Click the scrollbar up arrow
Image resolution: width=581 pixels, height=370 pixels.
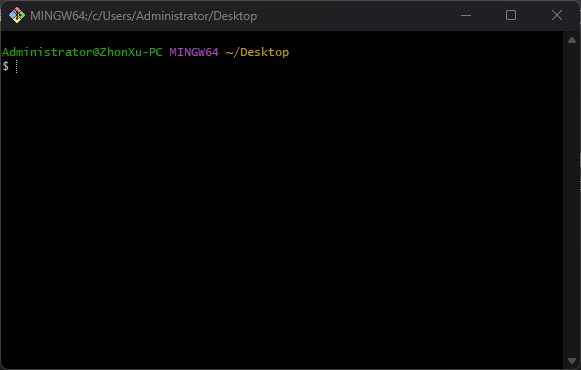[572, 40]
